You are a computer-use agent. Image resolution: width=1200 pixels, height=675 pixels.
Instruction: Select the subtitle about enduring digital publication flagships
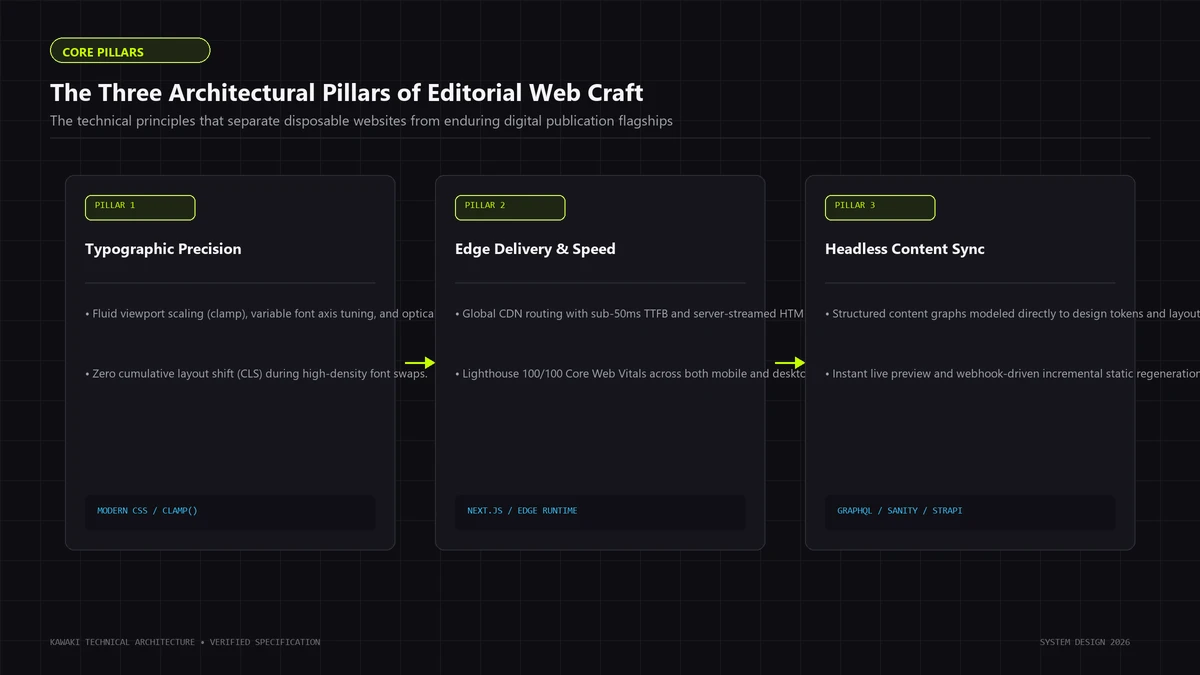[362, 121]
